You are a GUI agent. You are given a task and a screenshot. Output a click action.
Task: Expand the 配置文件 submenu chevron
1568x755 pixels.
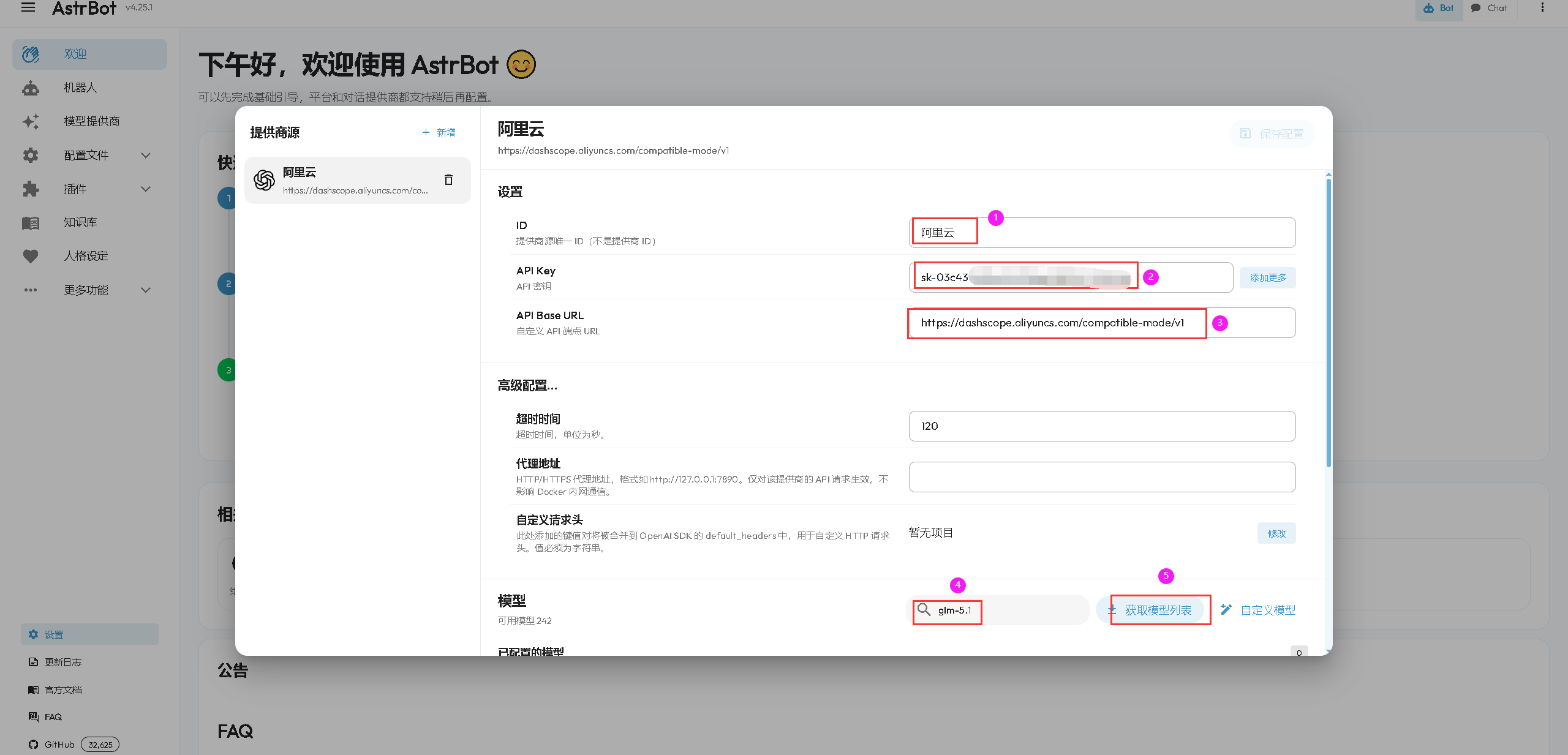tap(146, 156)
